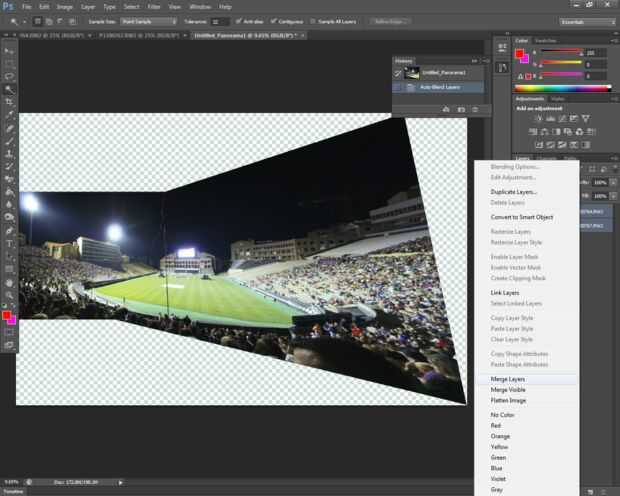Add a Levels adjustment

point(550,118)
